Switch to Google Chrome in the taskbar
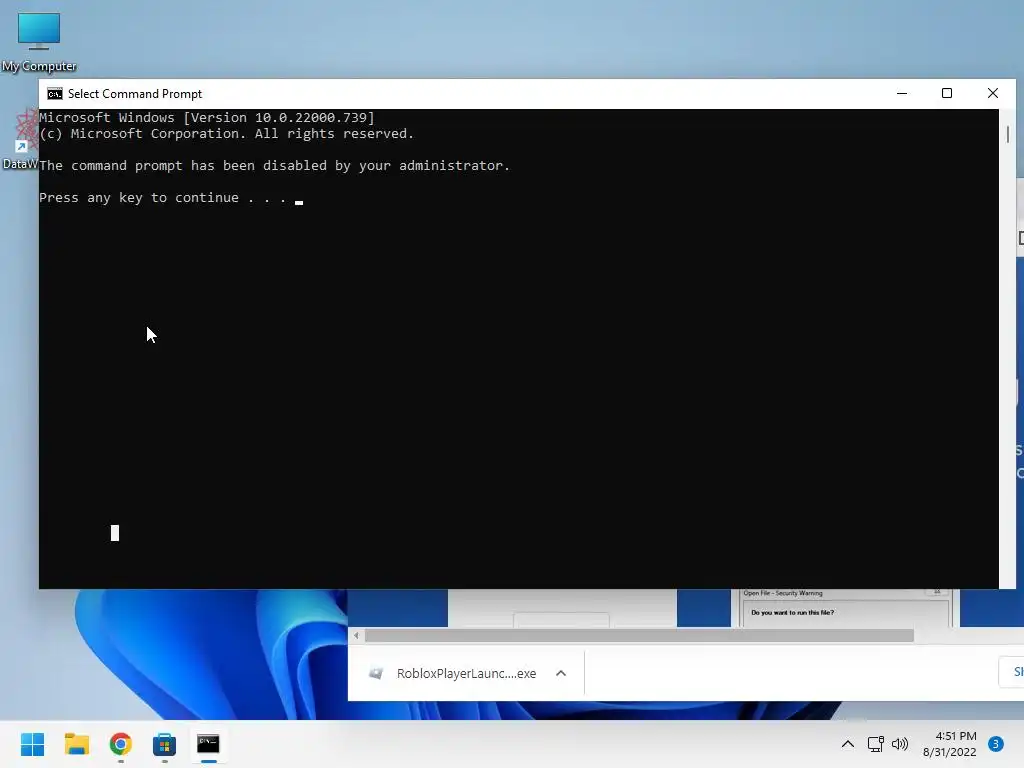This screenshot has height=768, width=1024. click(x=121, y=744)
